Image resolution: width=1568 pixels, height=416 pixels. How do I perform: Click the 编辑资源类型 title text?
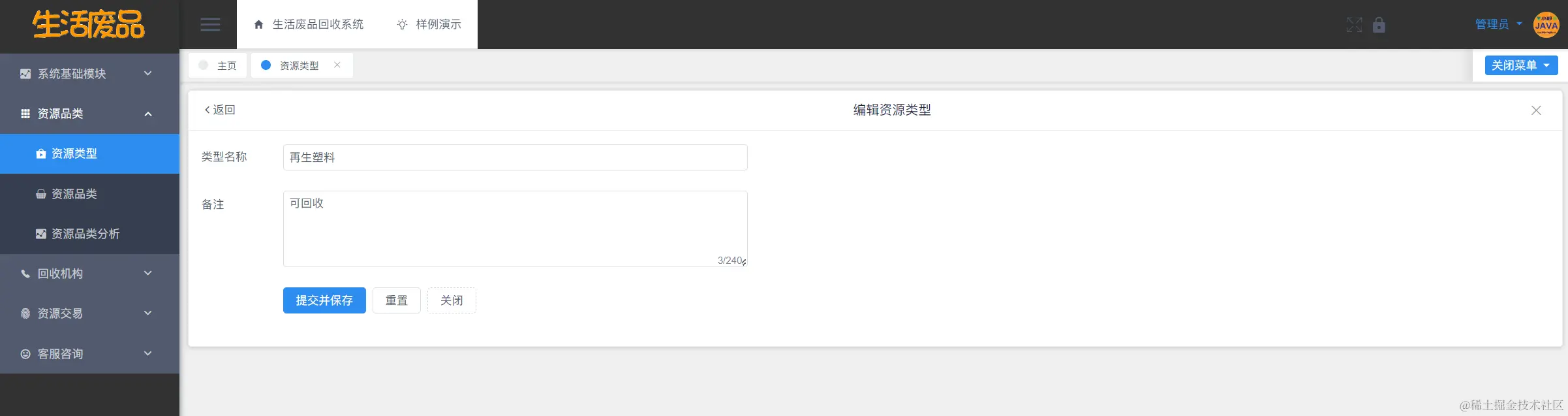(x=892, y=110)
